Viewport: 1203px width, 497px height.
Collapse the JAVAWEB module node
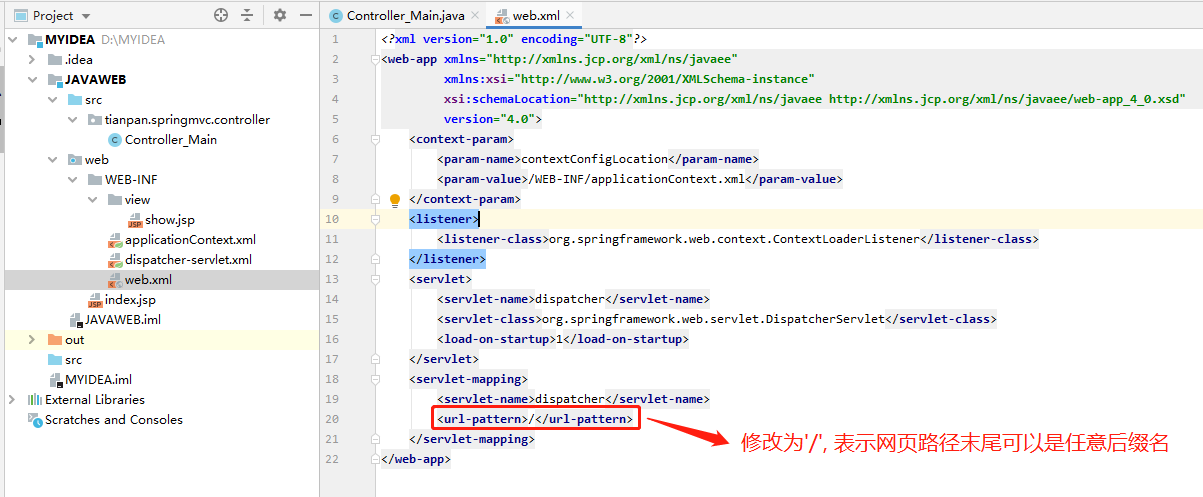33,79
